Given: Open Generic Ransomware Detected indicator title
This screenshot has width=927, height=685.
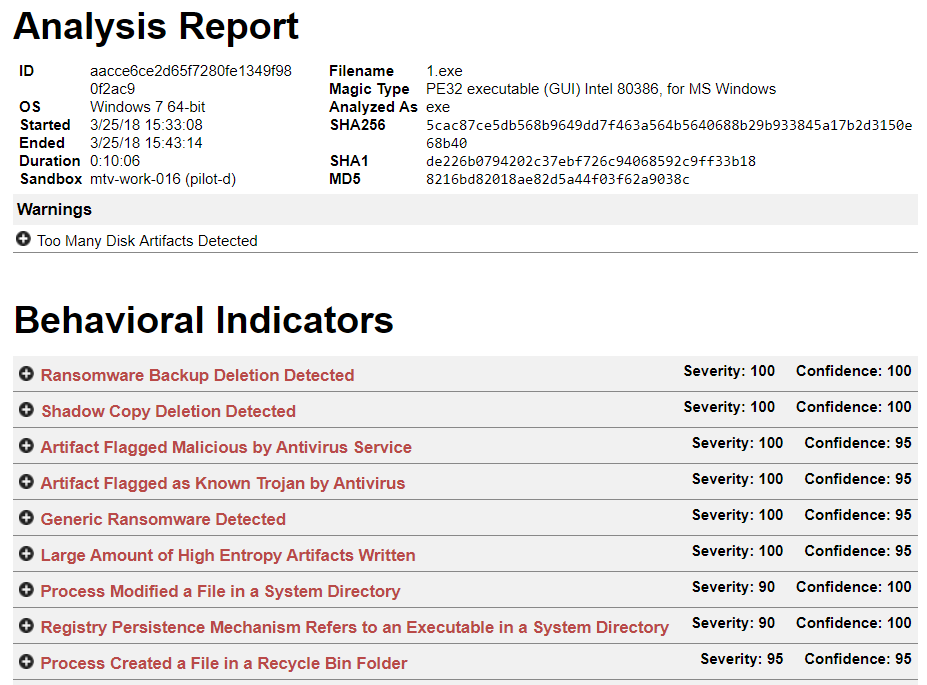Looking at the screenshot, I should pos(163,520).
